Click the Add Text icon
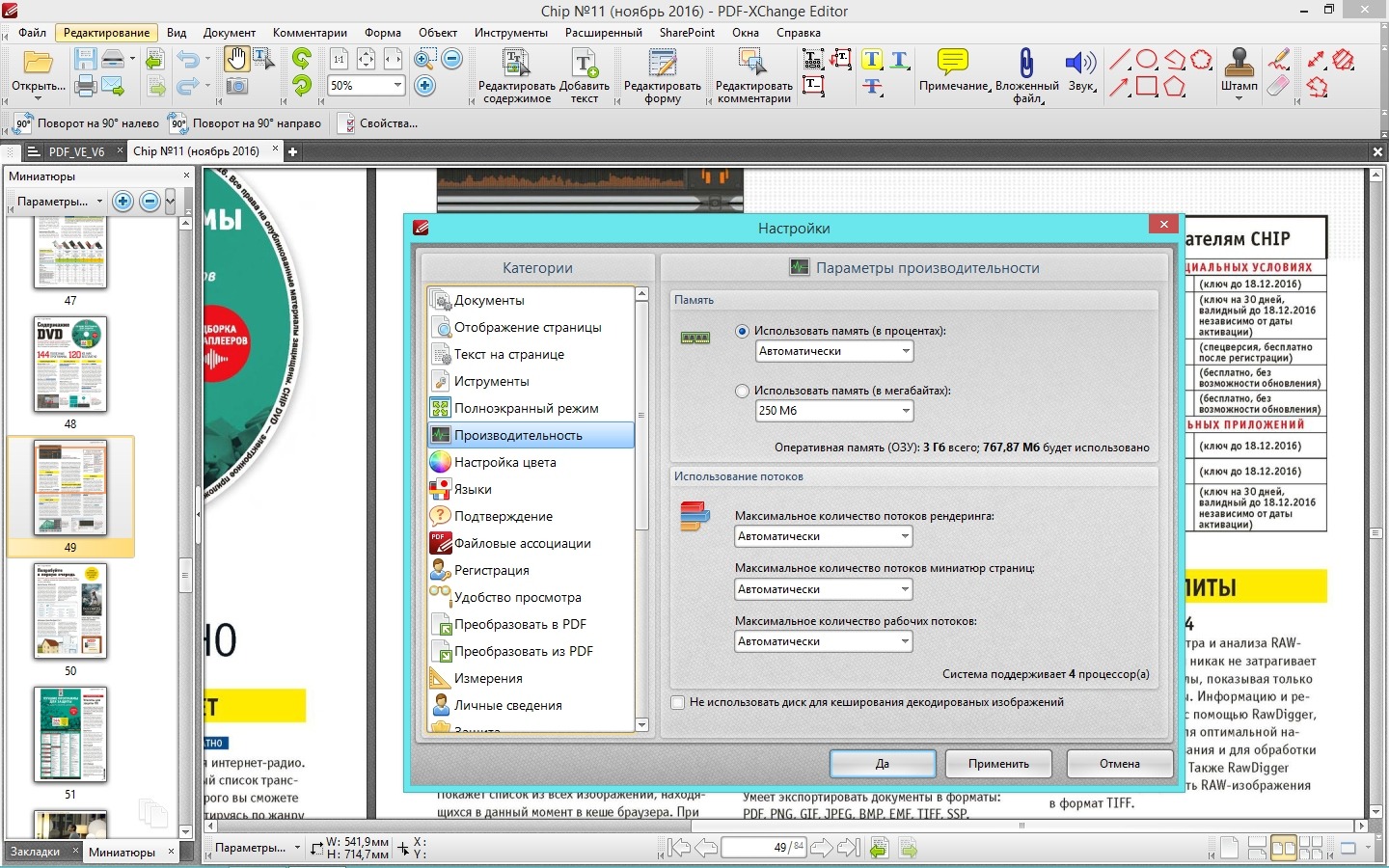The height and width of the screenshot is (868, 1389). point(585,64)
